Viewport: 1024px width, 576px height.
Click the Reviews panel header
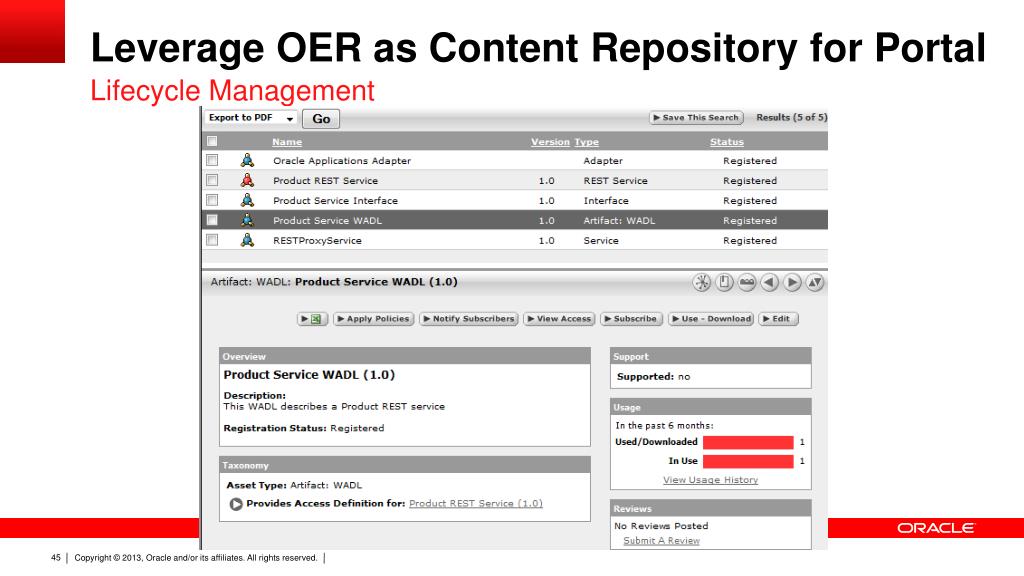711,508
